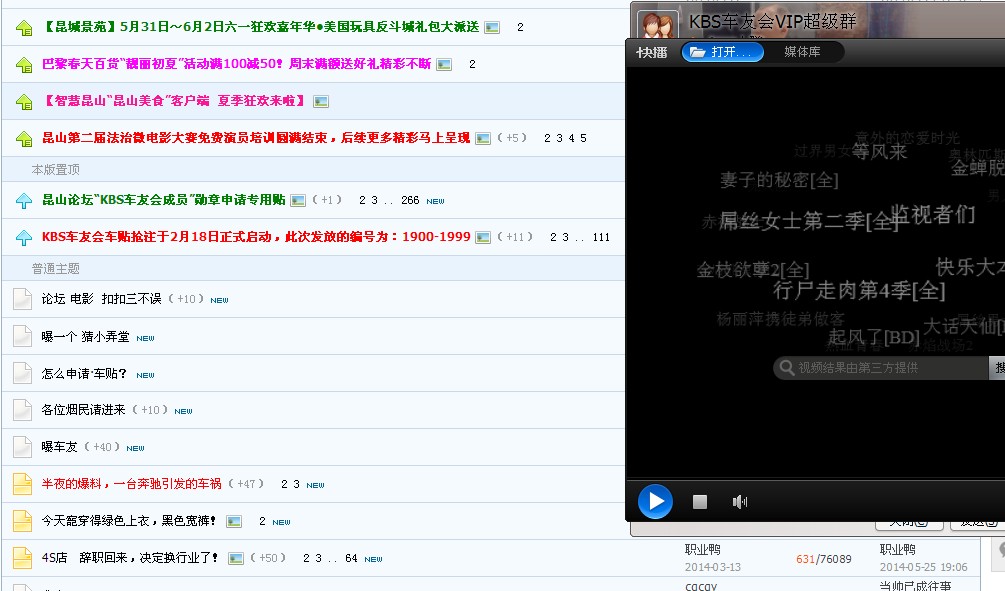Open thread 曝车友
This screenshot has width=1005, height=591.
(x=60, y=447)
